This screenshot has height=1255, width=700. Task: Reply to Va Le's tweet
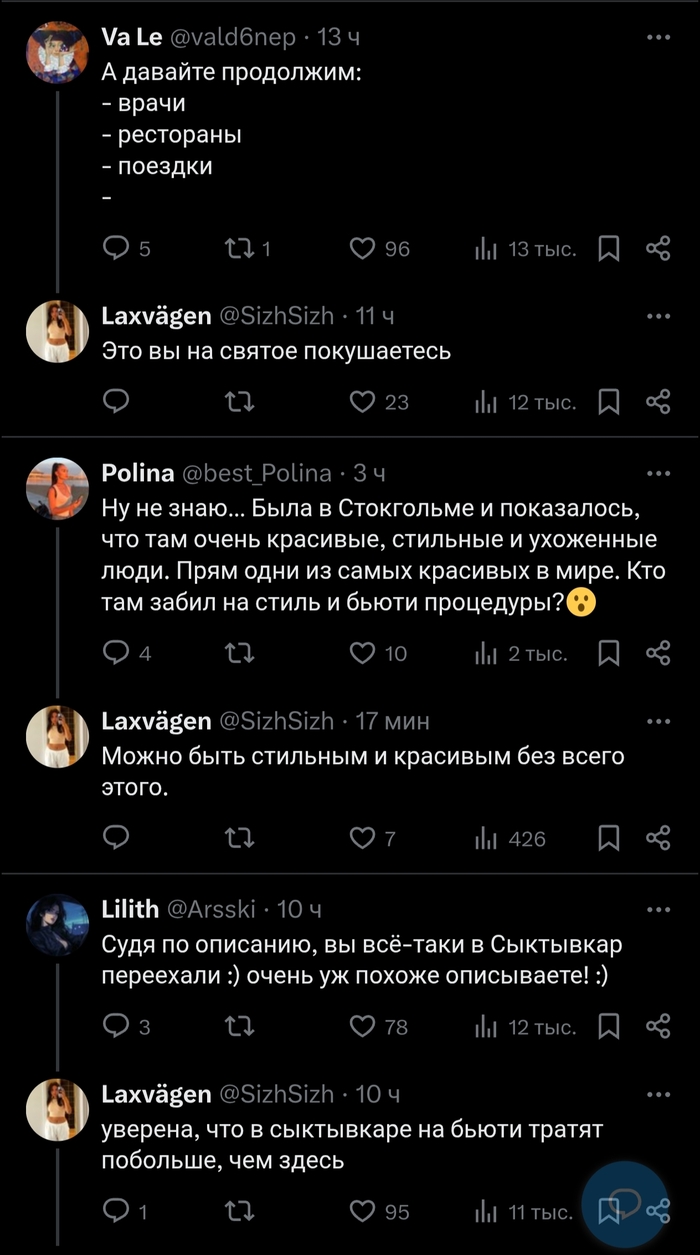coord(117,249)
